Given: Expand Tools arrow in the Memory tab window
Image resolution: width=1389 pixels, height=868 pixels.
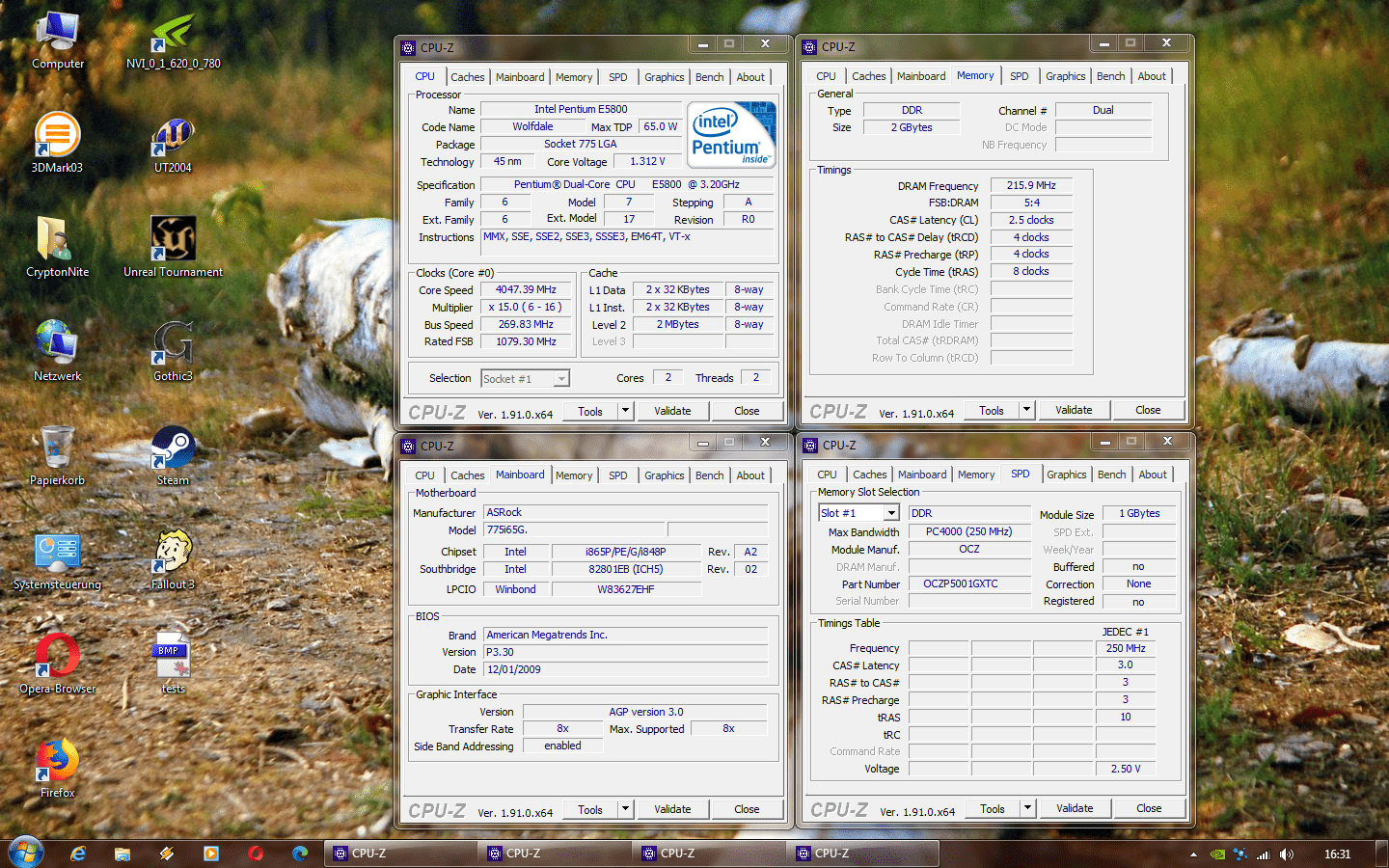Looking at the screenshot, I should [x=1026, y=410].
